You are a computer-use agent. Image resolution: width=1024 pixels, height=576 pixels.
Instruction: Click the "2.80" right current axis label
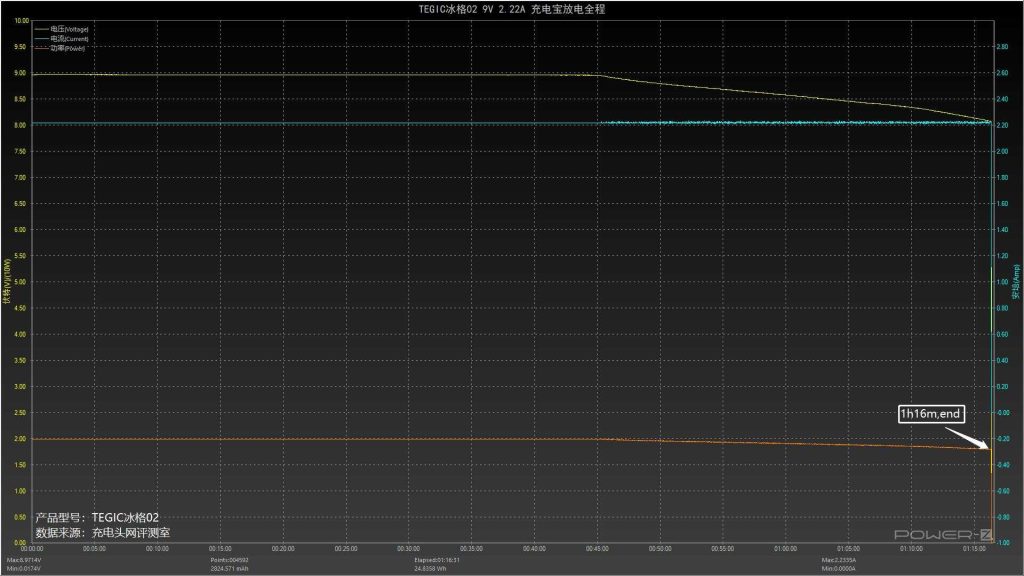(x=1002, y=47)
